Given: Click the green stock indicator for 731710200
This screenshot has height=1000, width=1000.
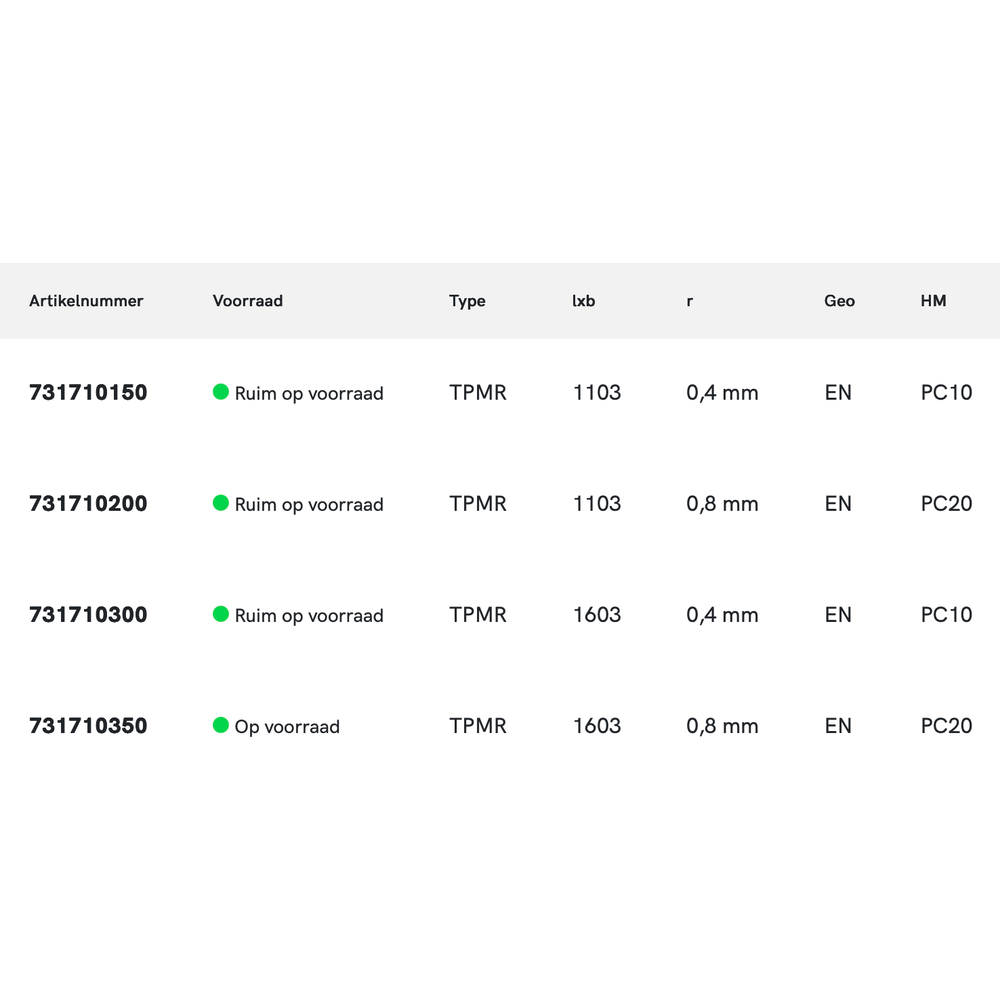Looking at the screenshot, I should click(x=221, y=503).
